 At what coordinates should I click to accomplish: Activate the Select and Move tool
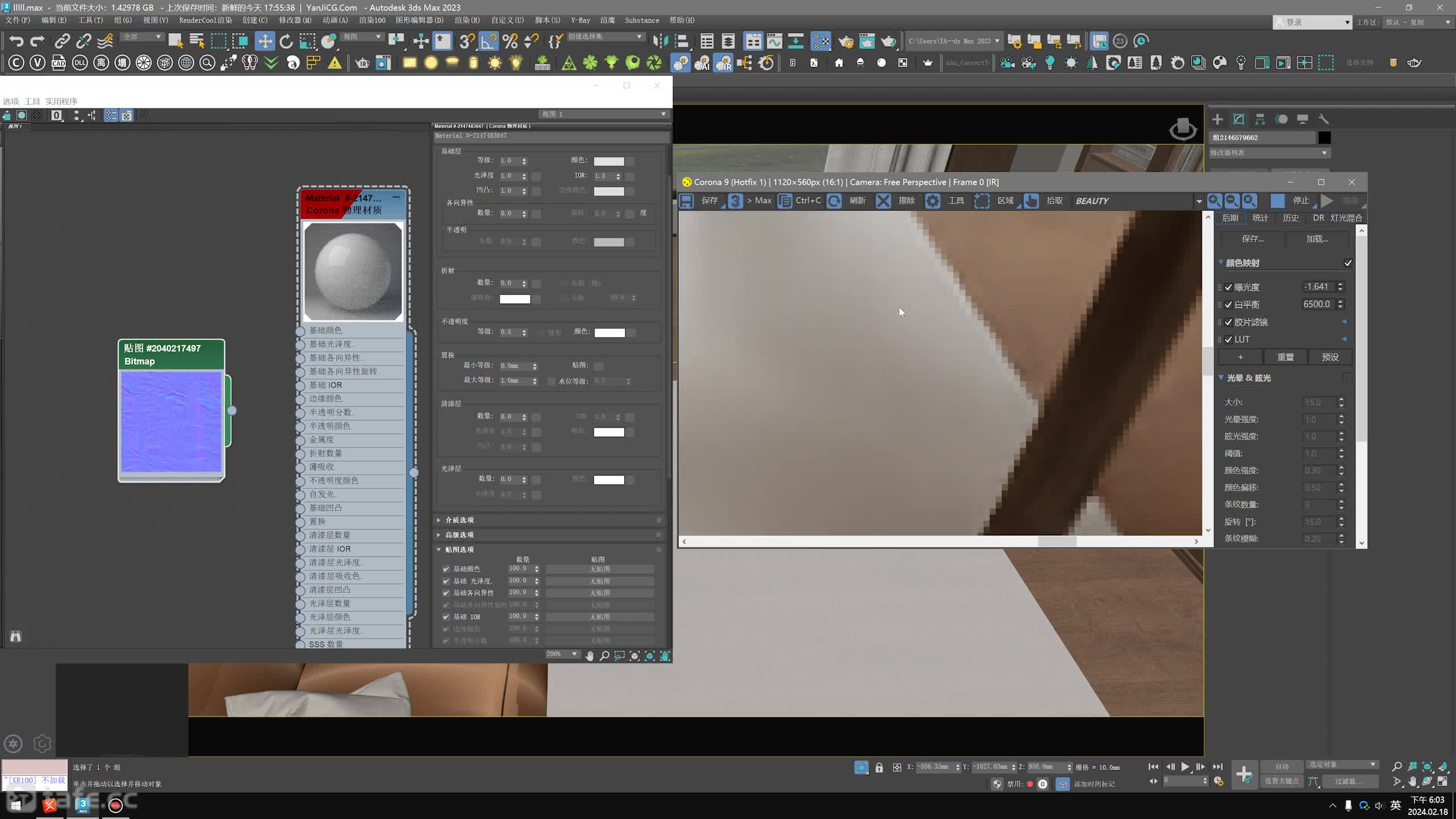[x=264, y=41]
